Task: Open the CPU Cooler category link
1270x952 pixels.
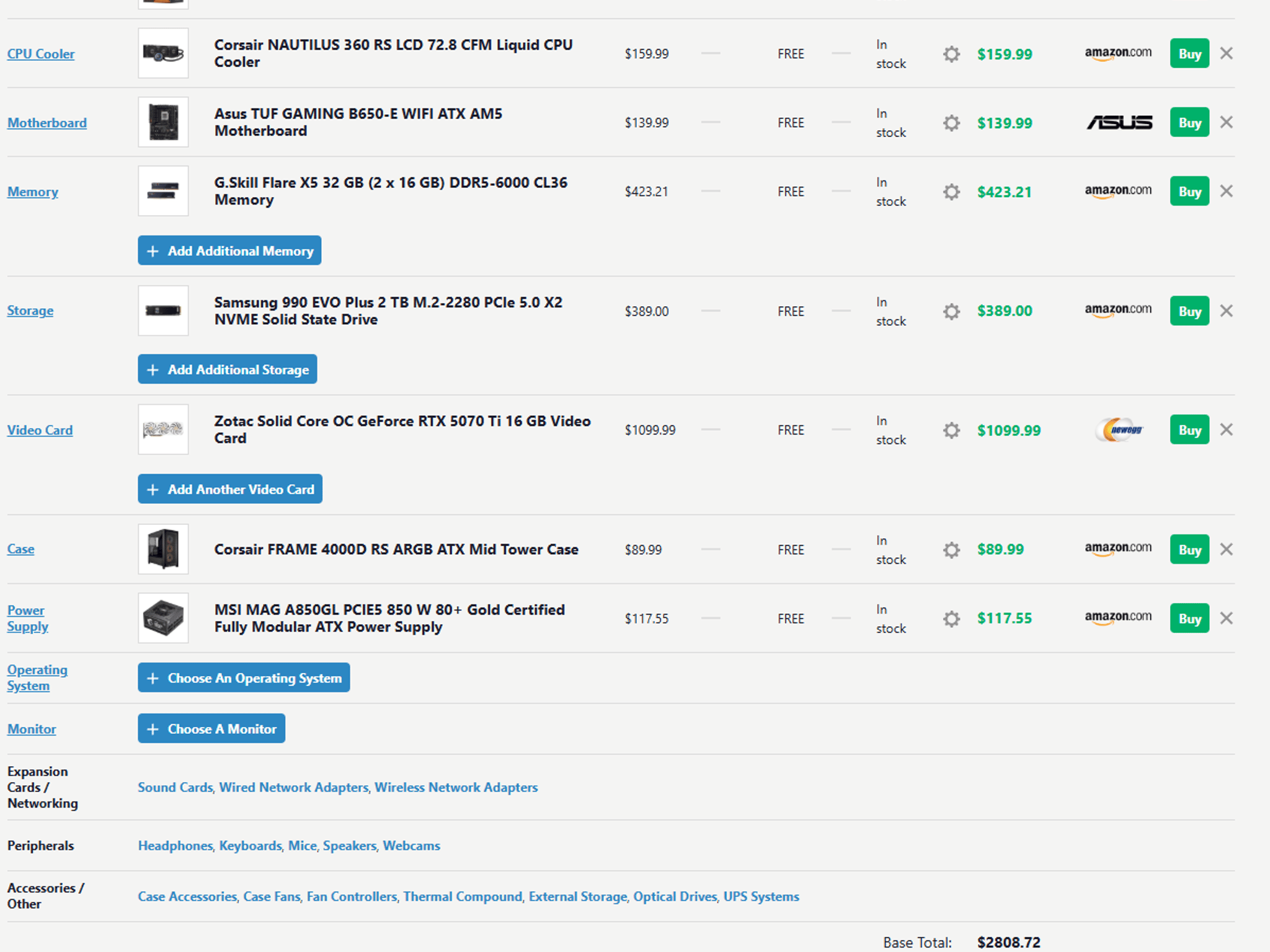Action: [41, 54]
